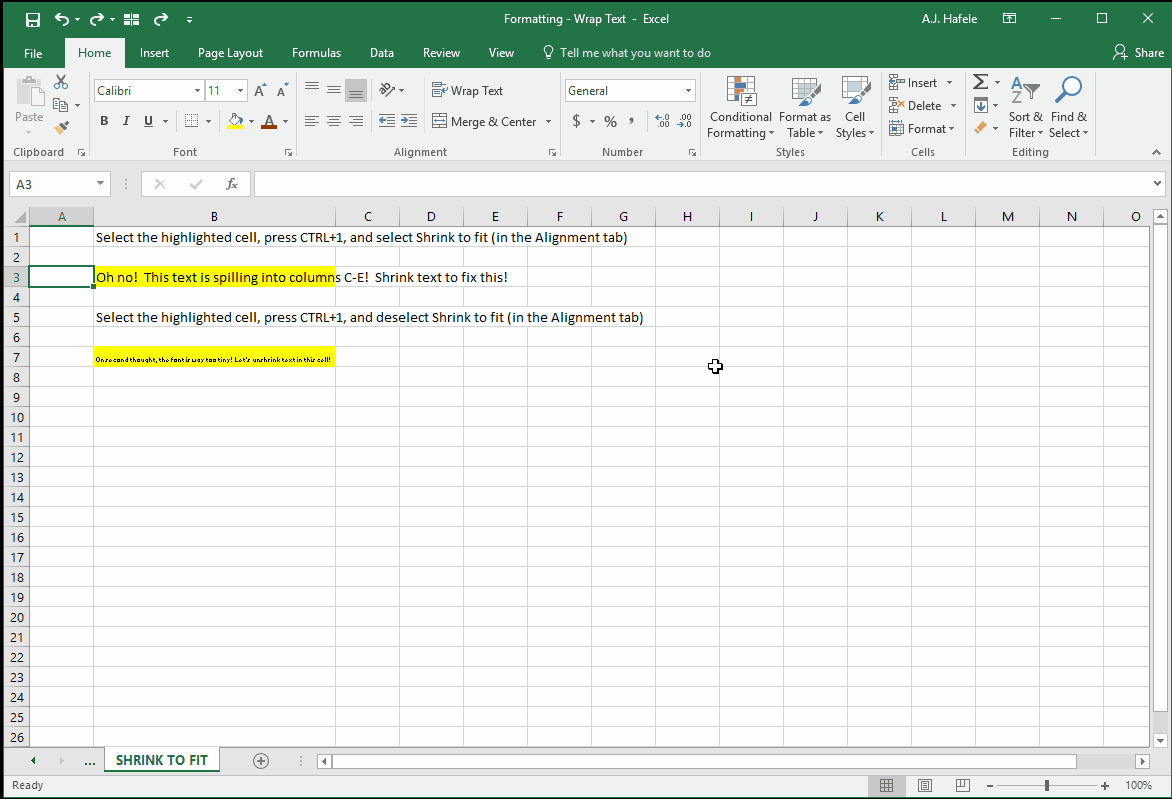This screenshot has width=1172, height=799.
Task: Click the Save icon in quick access toolbar
Action: [33, 19]
